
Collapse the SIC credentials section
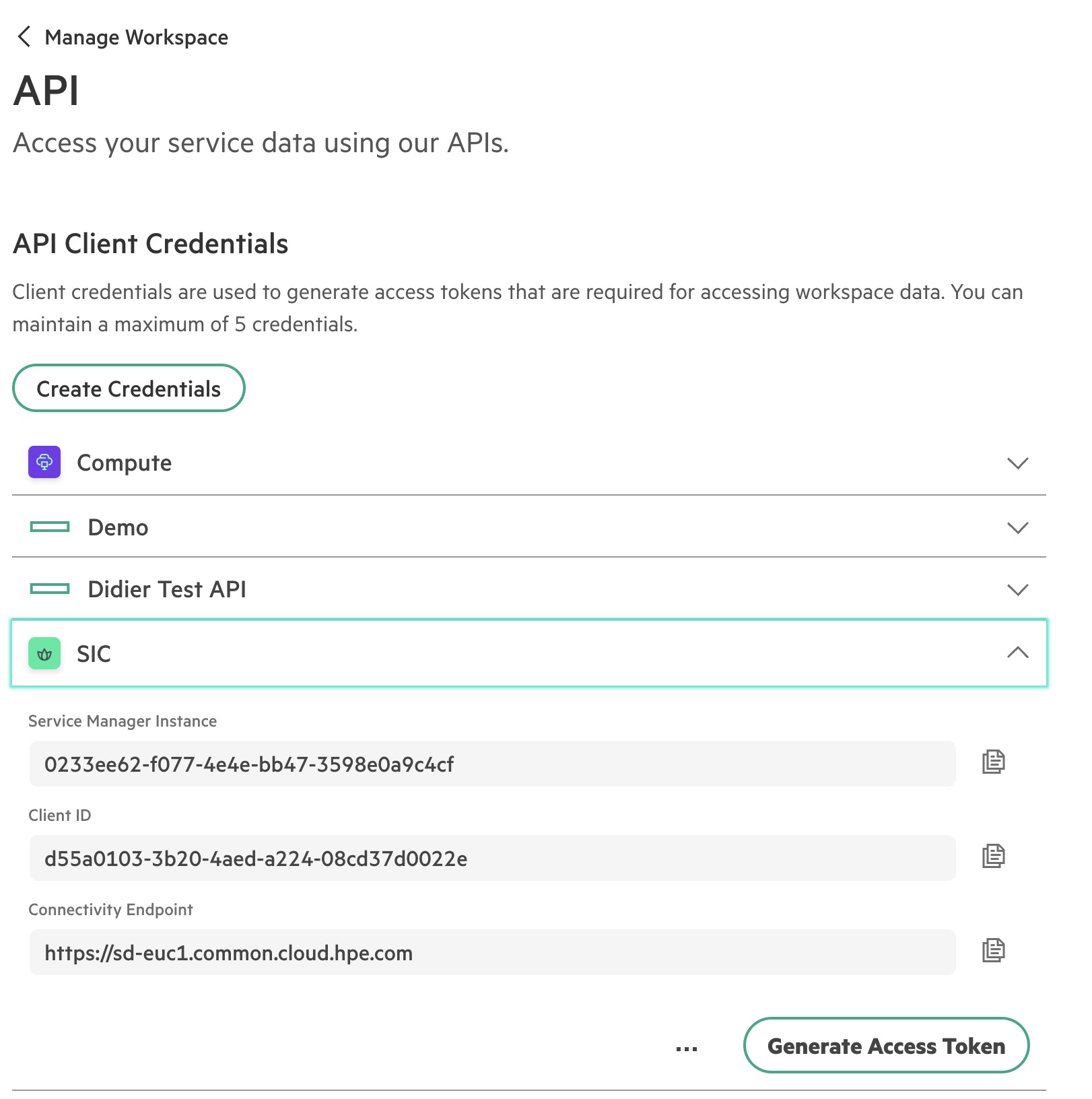point(1017,652)
